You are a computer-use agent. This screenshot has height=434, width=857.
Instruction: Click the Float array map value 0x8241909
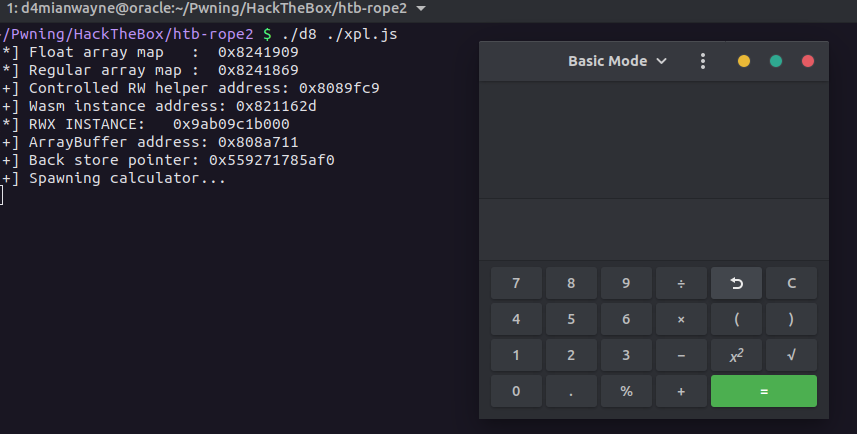click(258, 52)
